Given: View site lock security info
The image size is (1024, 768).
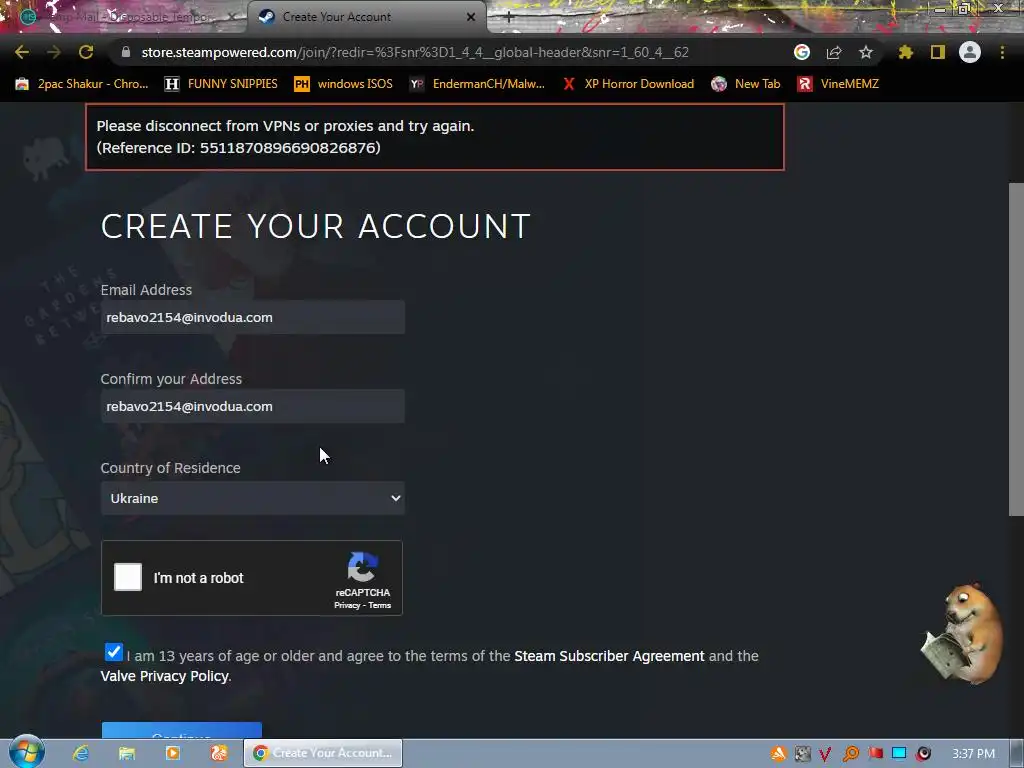Looking at the screenshot, I should click(x=126, y=52).
